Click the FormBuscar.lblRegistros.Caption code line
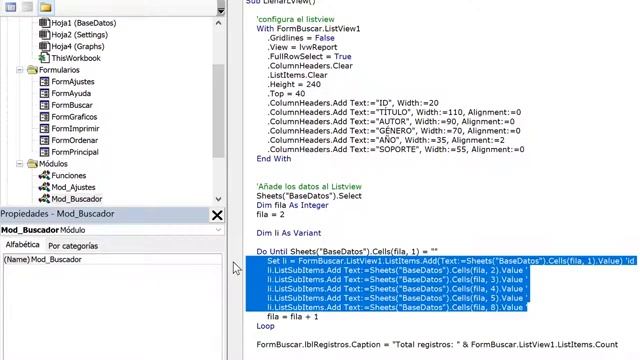Image resolution: width=640 pixels, height=360 pixels. [437, 344]
